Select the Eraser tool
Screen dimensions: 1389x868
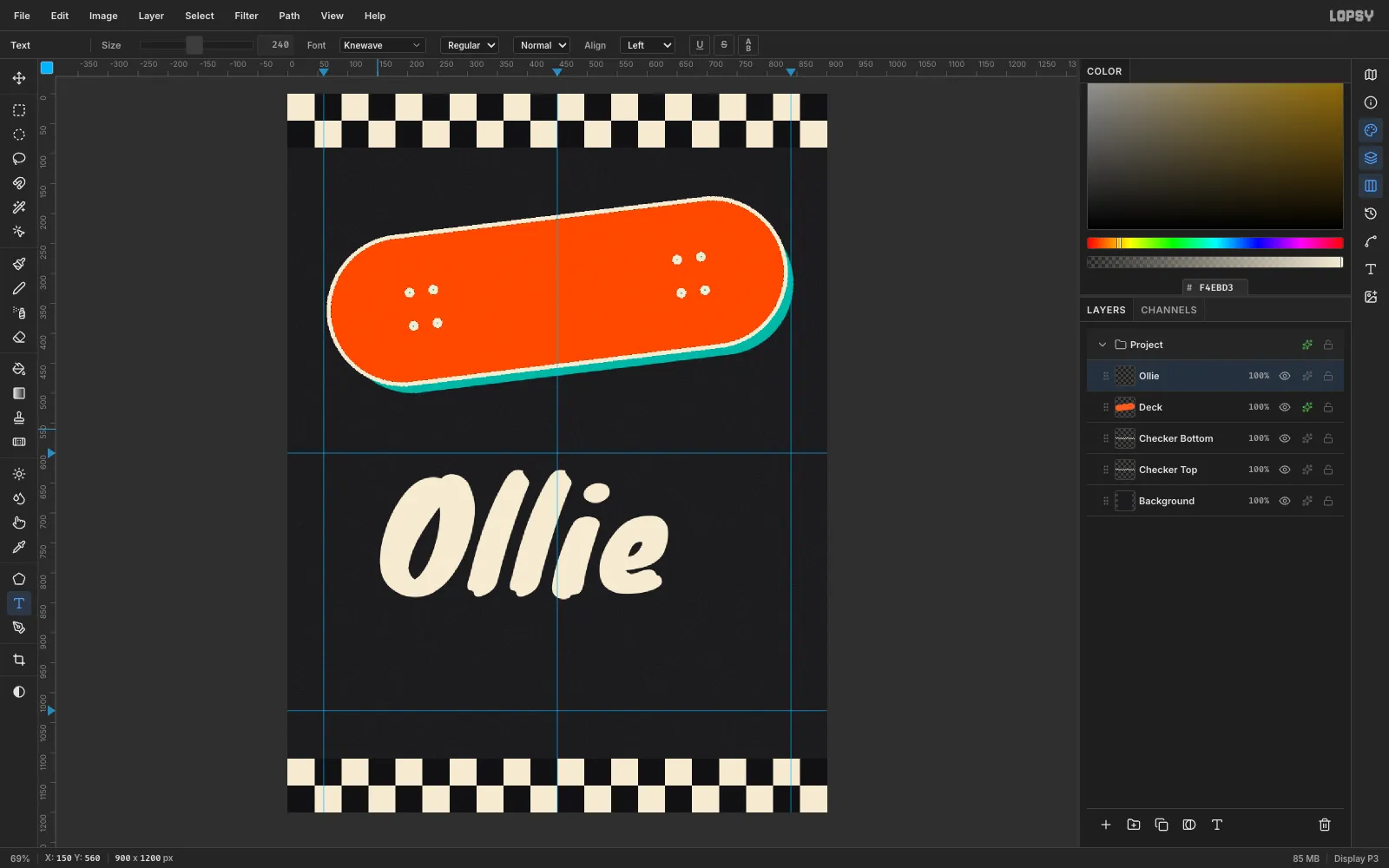(x=19, y=337)
